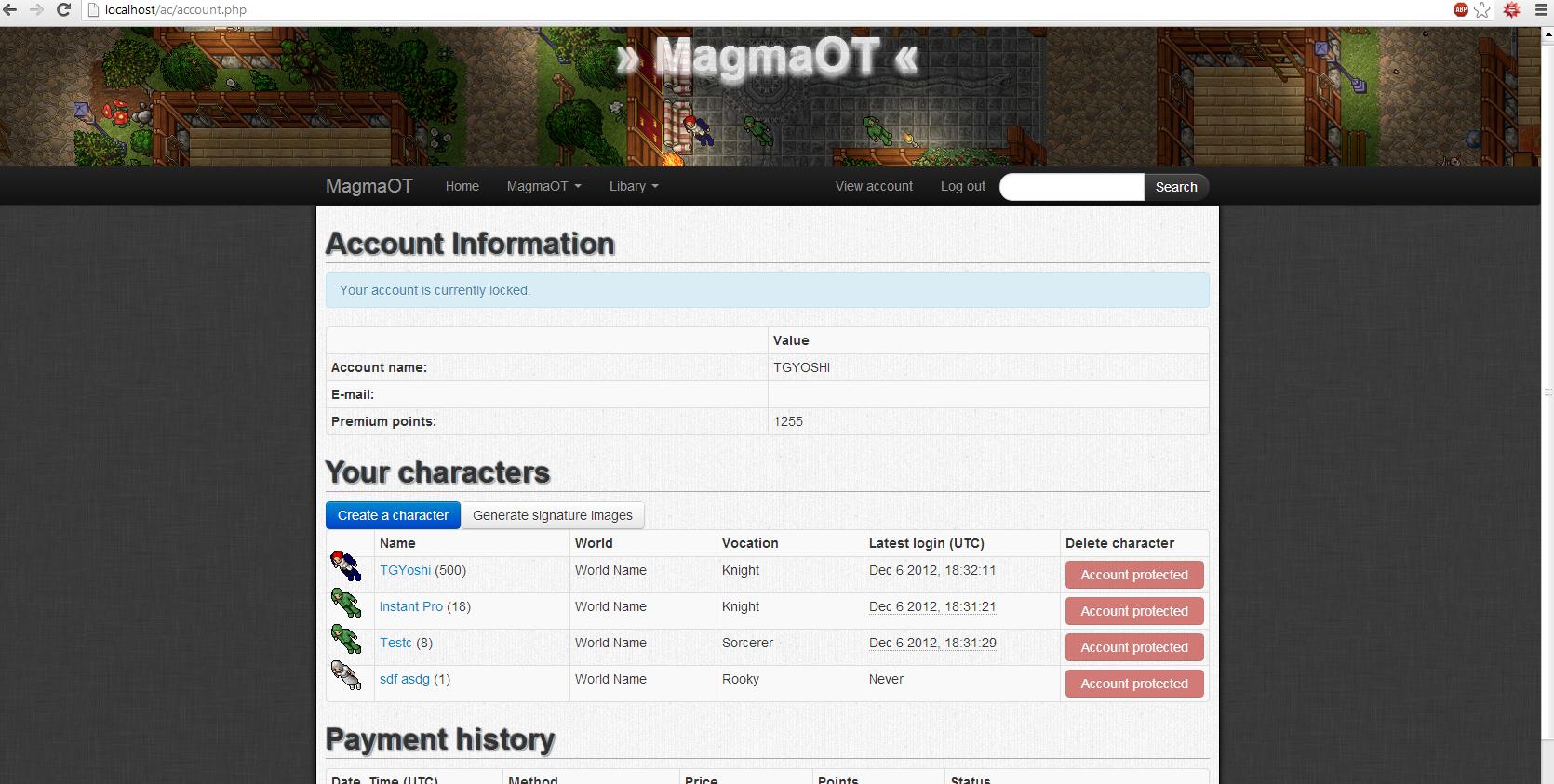Click the browser back arrow
Viewport: 1554px width, 784px height.
pos(10,10)
